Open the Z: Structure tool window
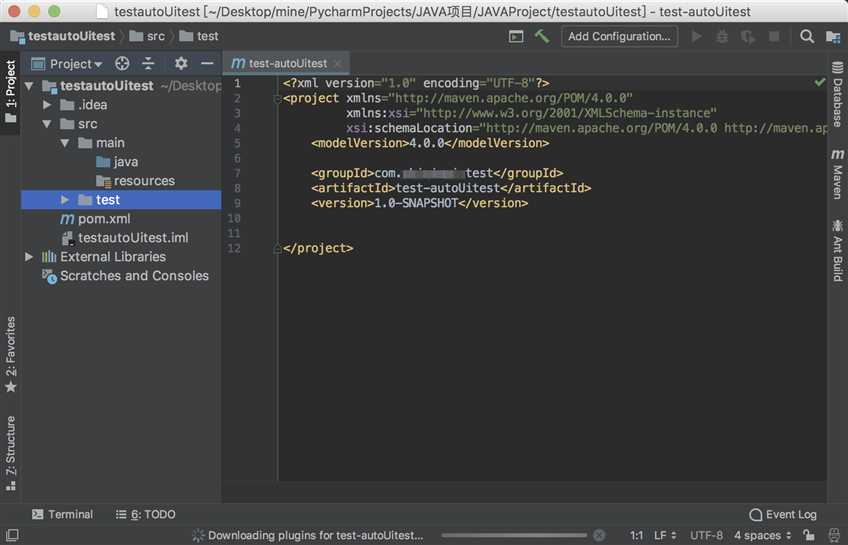 click(x=10, y=453)
